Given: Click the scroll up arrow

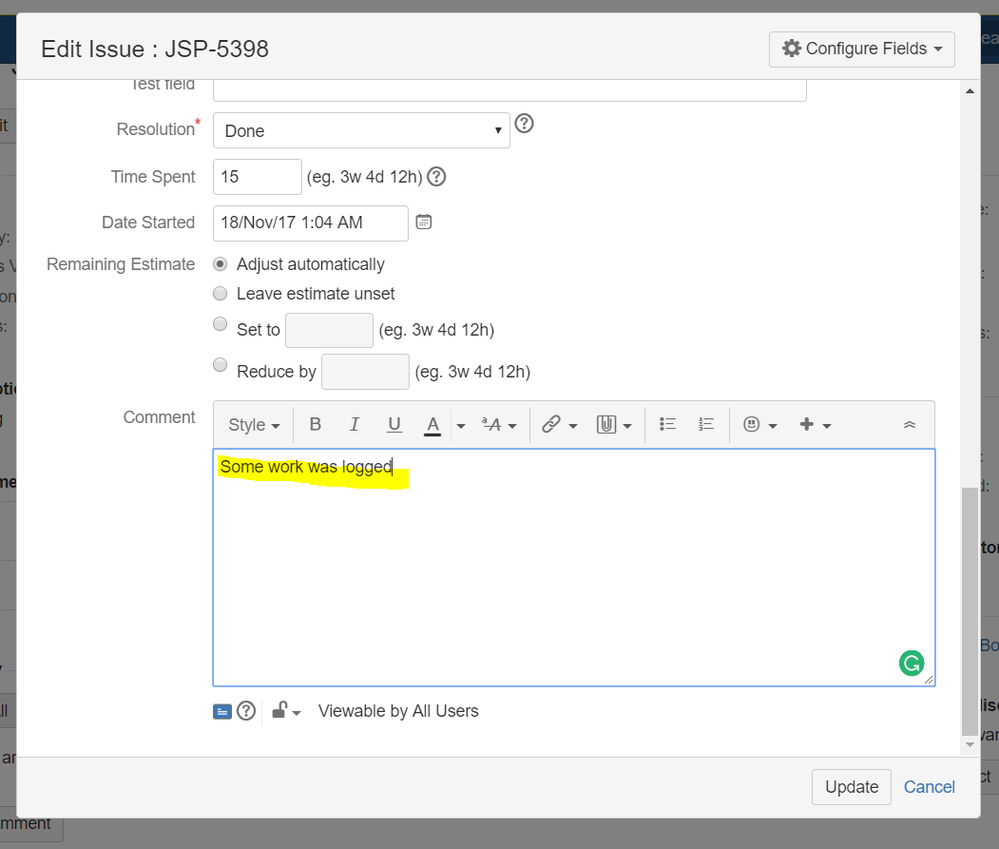Looking at the screenshot, I should 970,91.
